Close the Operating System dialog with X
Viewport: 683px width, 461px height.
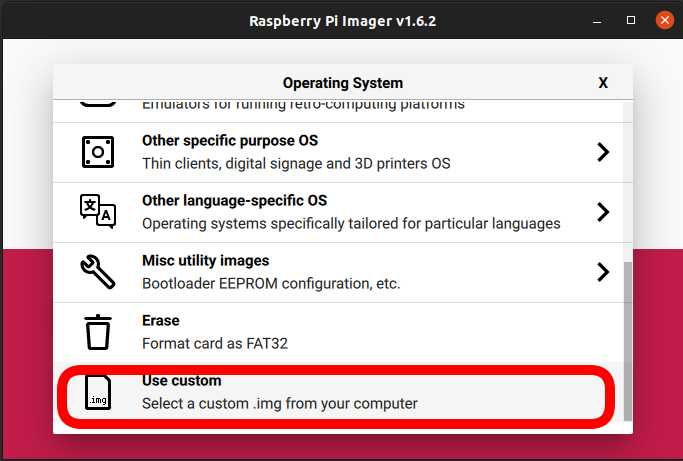pos(603,83)
